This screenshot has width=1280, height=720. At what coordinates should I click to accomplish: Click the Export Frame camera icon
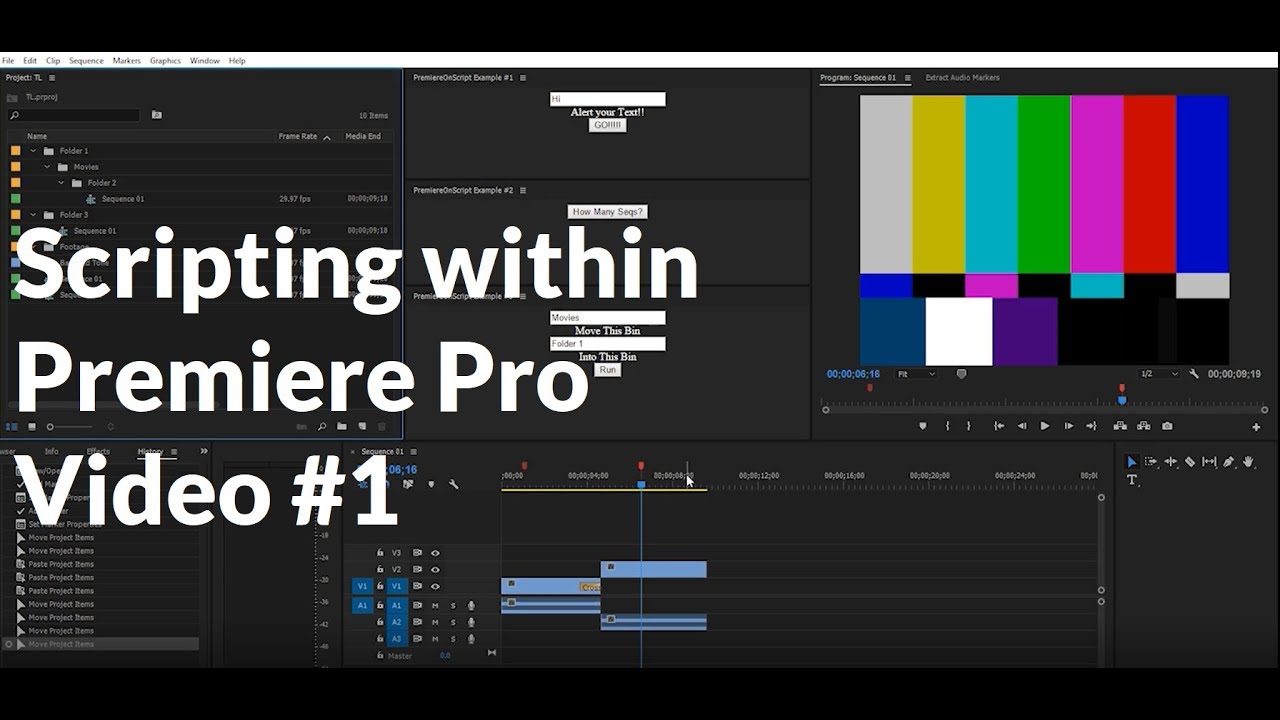coord(1167,425)
